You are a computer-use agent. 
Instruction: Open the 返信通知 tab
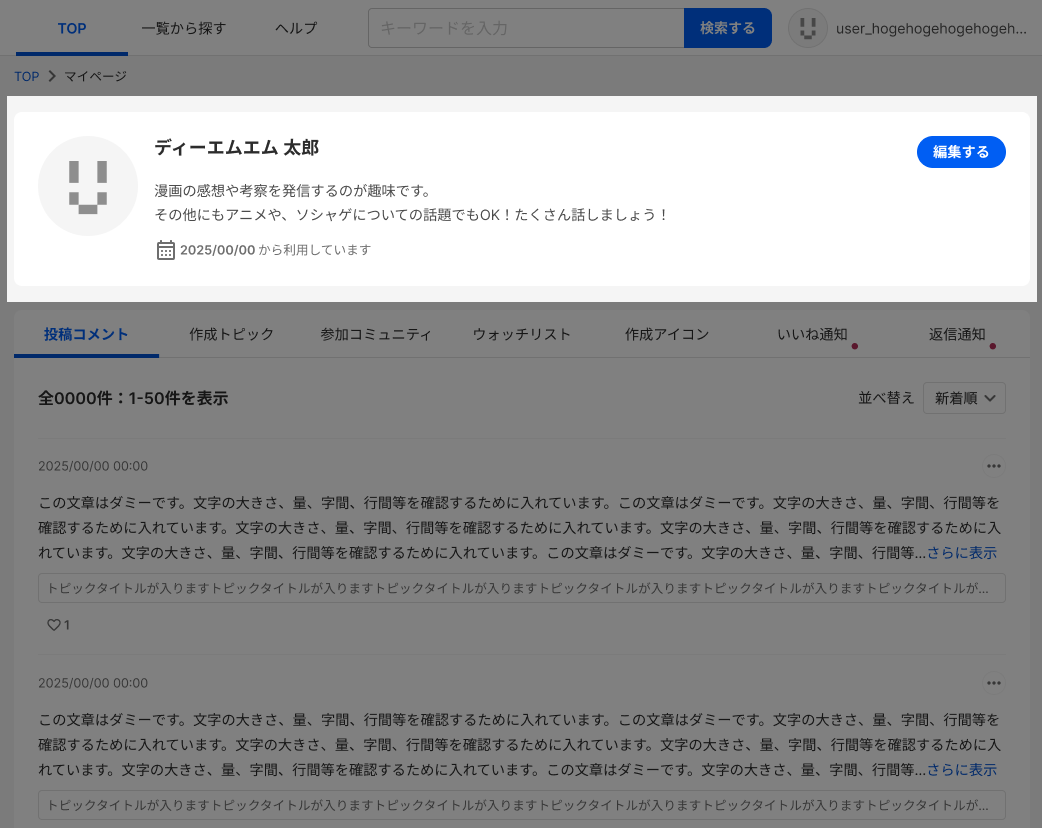click(957, 335)
